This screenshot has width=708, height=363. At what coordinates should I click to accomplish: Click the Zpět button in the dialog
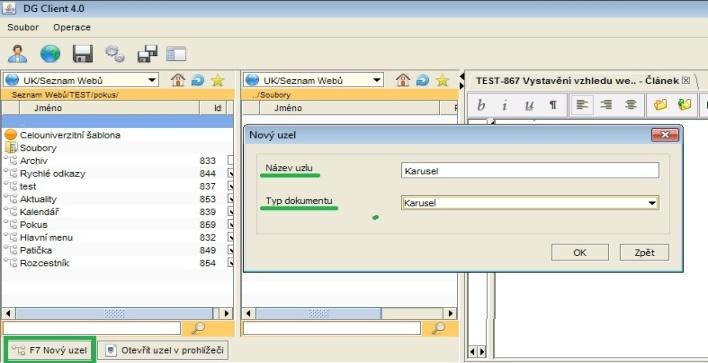tap(644, 253)
